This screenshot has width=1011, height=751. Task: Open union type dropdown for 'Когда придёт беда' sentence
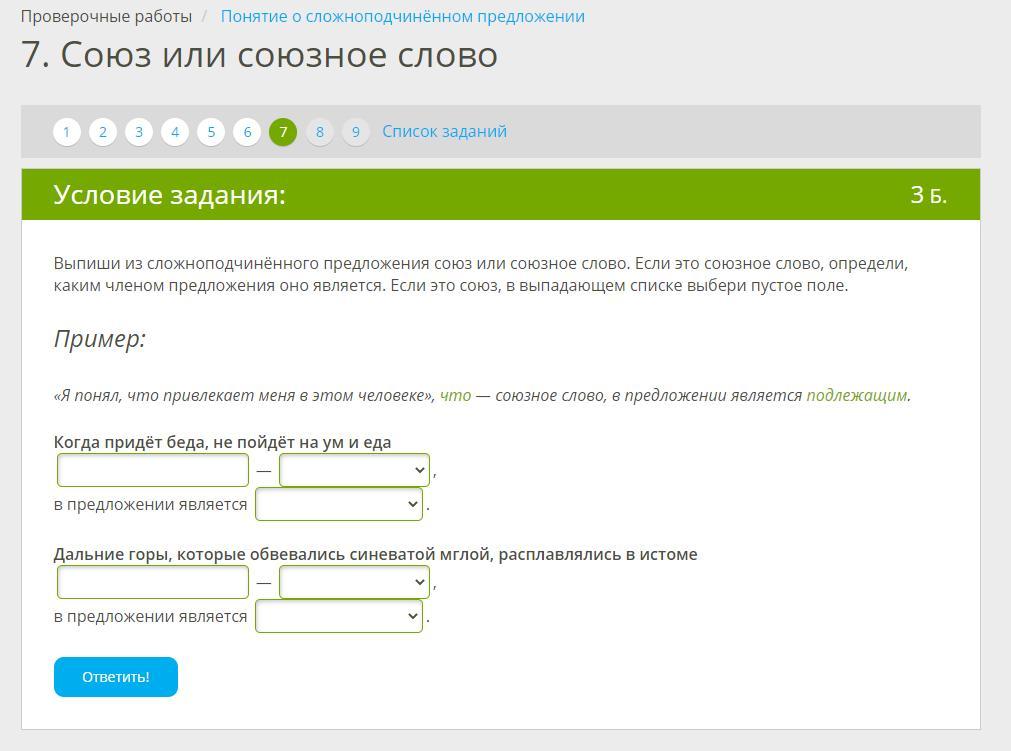[354, 471]
